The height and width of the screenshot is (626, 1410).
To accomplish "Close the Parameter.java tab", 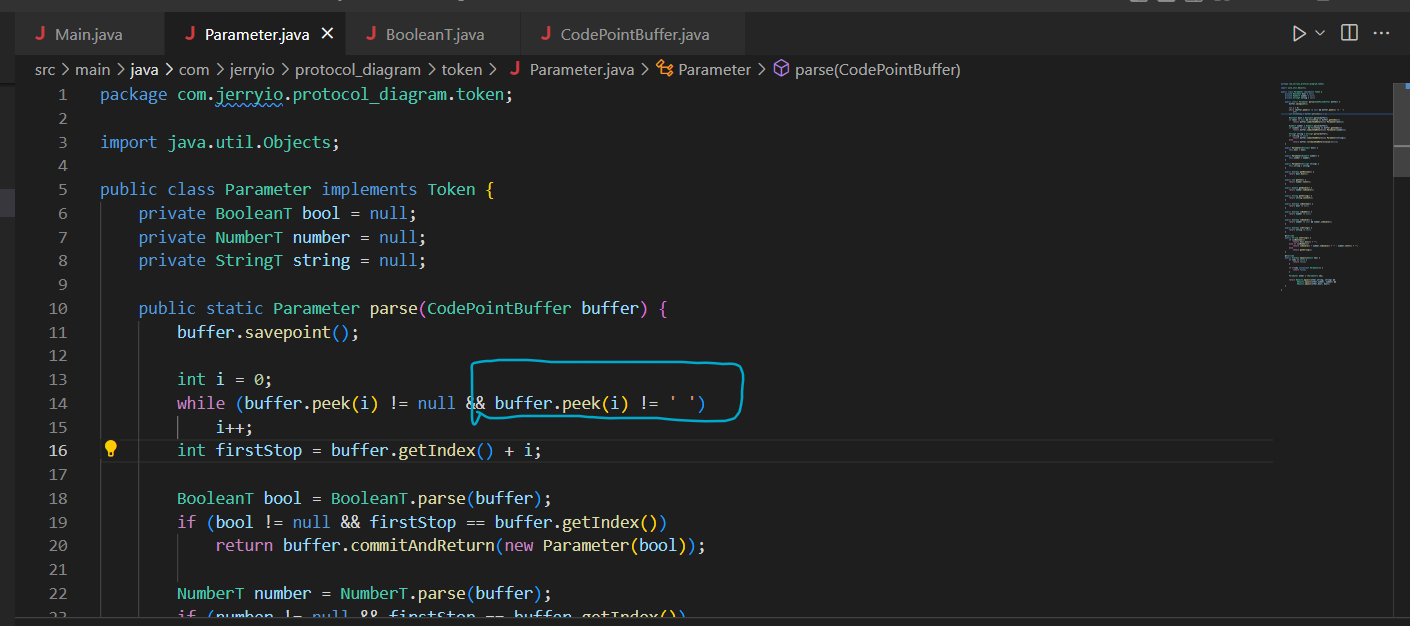I will pos(327,34).
